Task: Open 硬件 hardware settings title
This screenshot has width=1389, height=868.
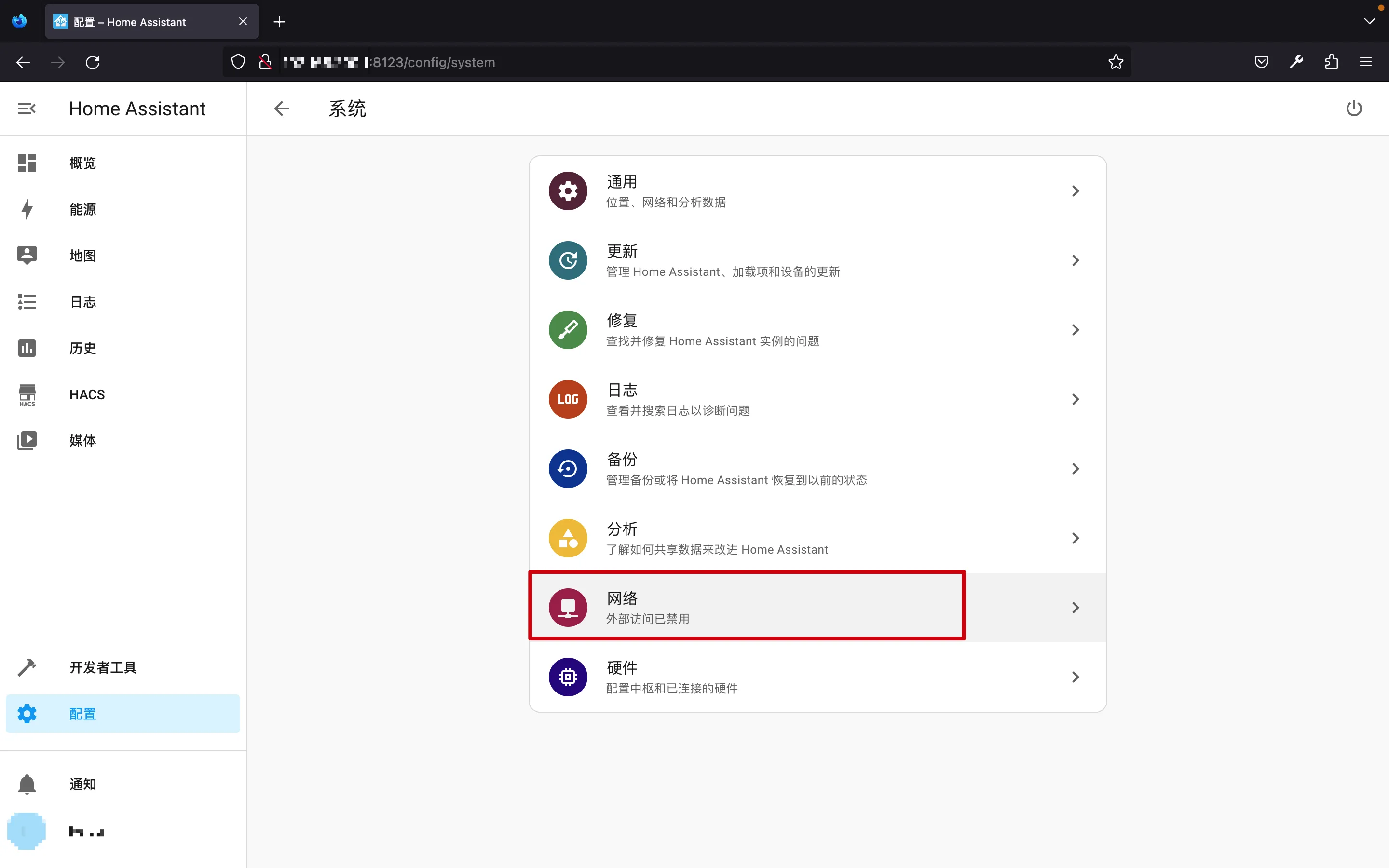Action: tap(622, 668)
